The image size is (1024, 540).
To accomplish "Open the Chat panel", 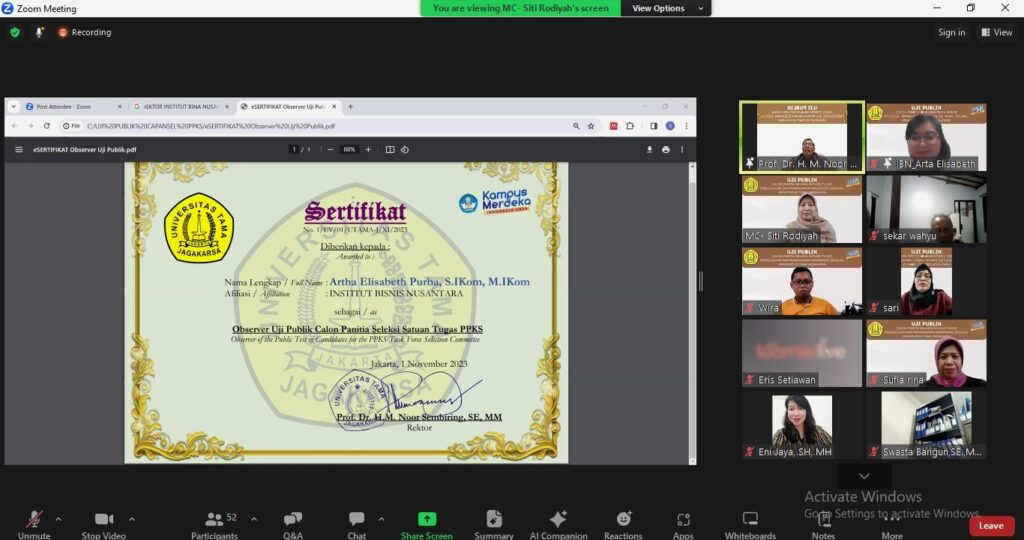I will click(x=357, y=524).
